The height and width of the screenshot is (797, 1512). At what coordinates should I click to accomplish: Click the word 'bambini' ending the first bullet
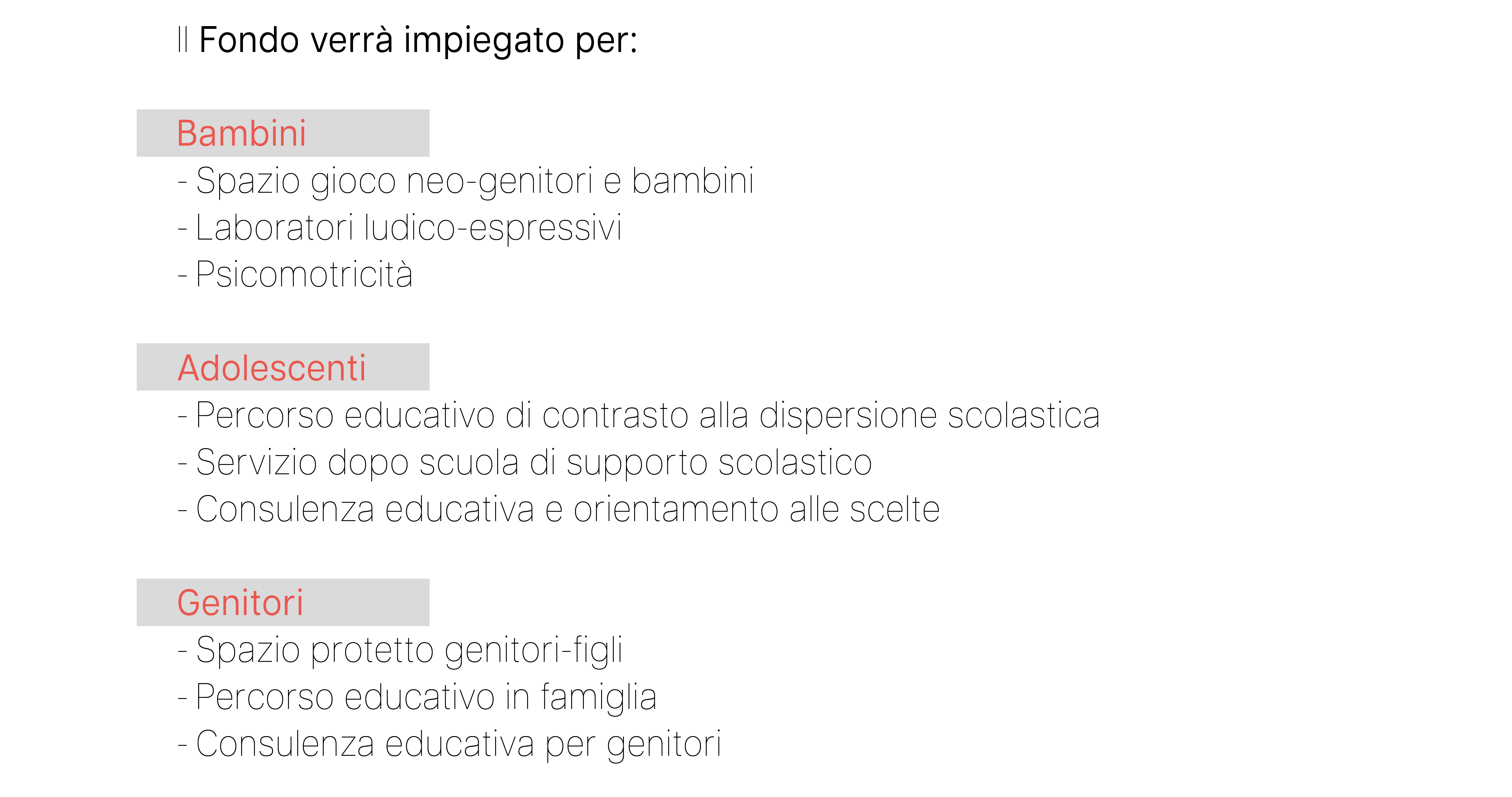coord(693,181)
